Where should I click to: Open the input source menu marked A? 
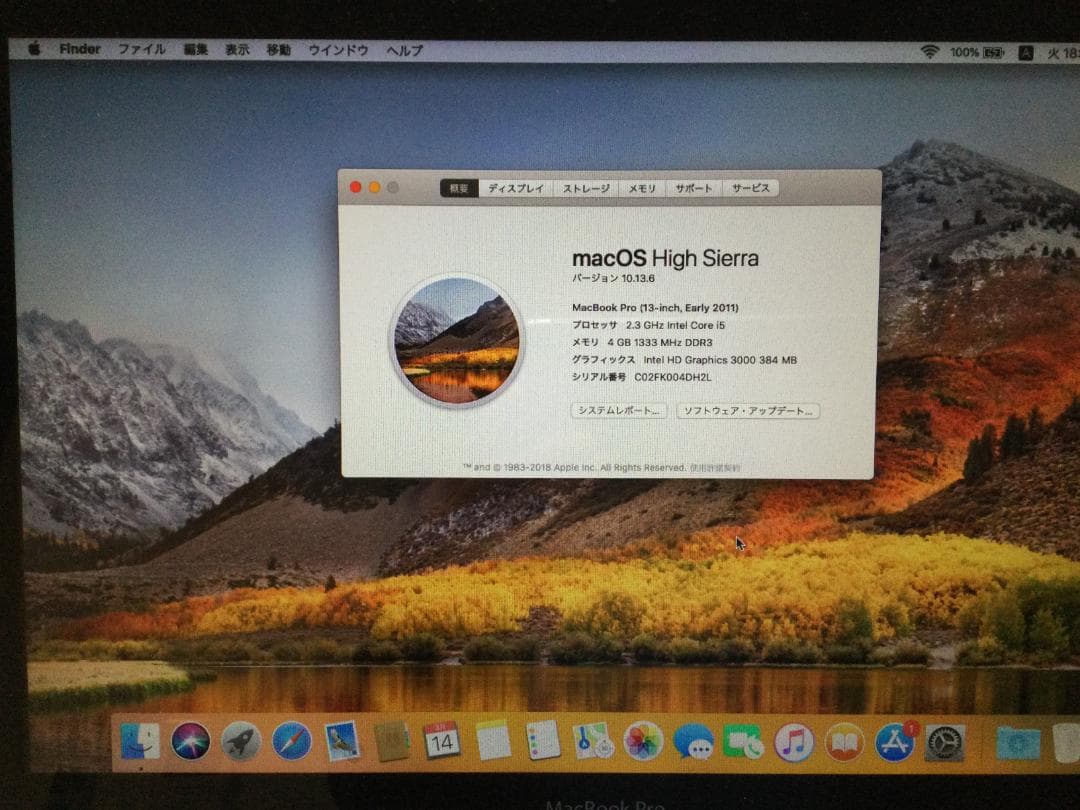(x=1022, y=52)
